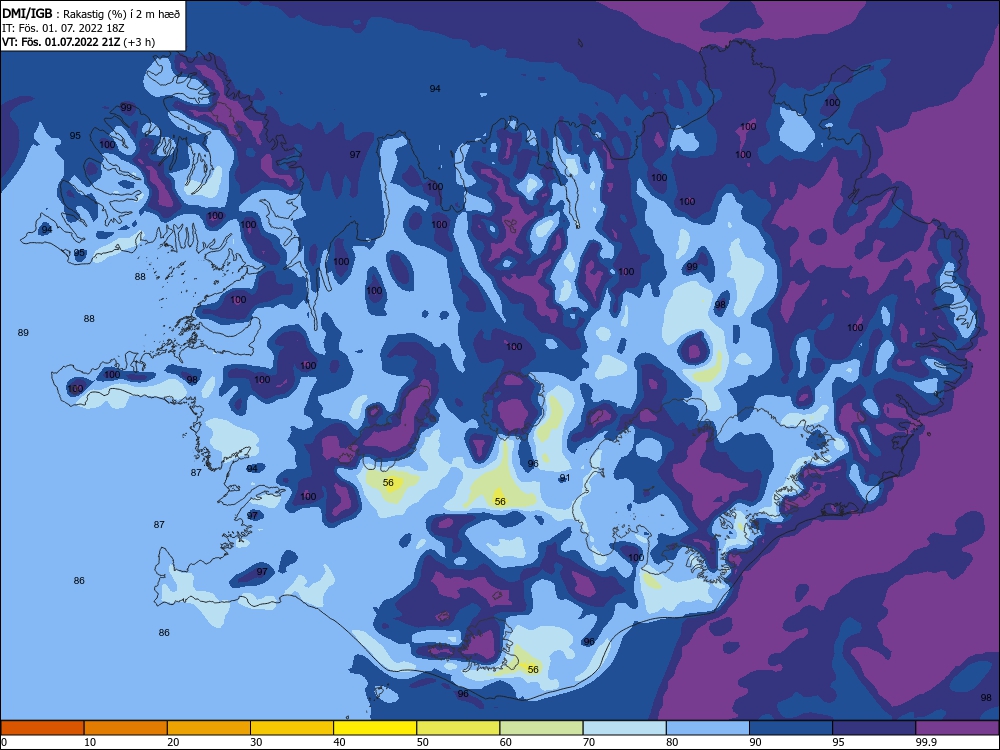Click the legend scale label 20
This screenshot has height=750, width=1000.
pos(173,742)
